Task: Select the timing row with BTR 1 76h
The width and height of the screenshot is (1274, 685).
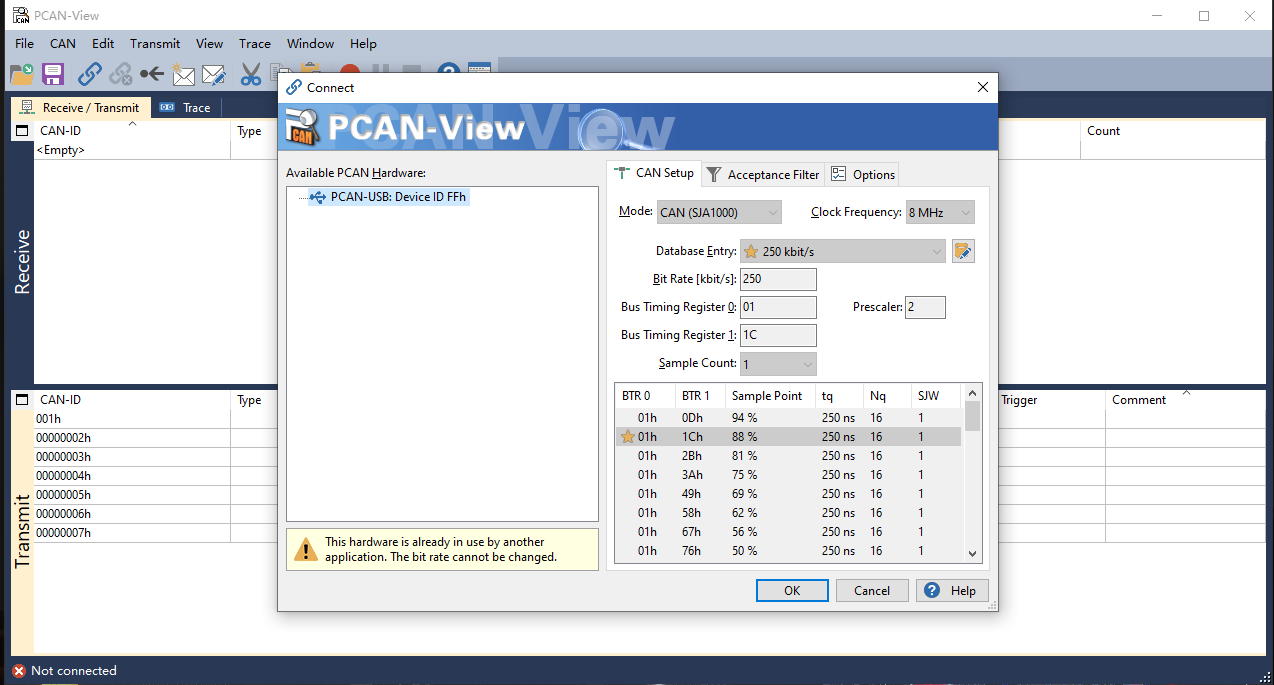Action: coord(788,551)
